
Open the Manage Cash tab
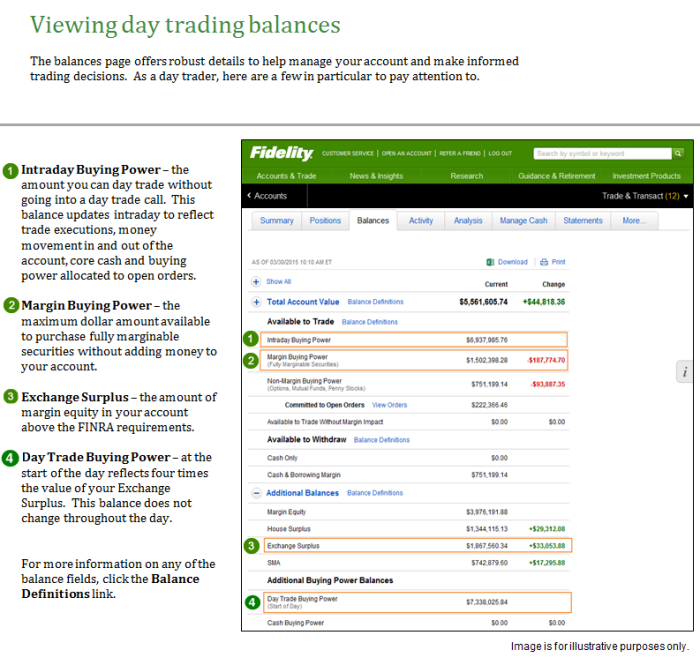[x=523, y=221]
